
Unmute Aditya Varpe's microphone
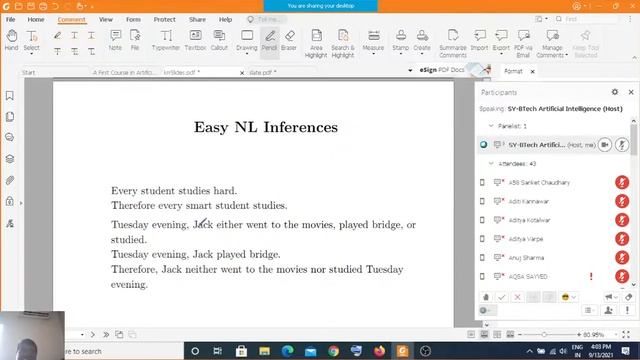point(622,239)
